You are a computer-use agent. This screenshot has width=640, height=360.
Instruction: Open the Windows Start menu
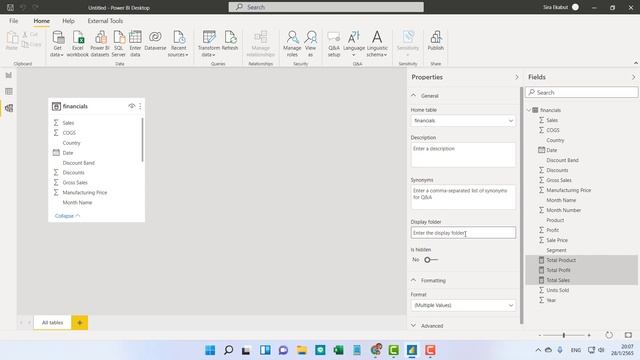(x=210, y=350)
